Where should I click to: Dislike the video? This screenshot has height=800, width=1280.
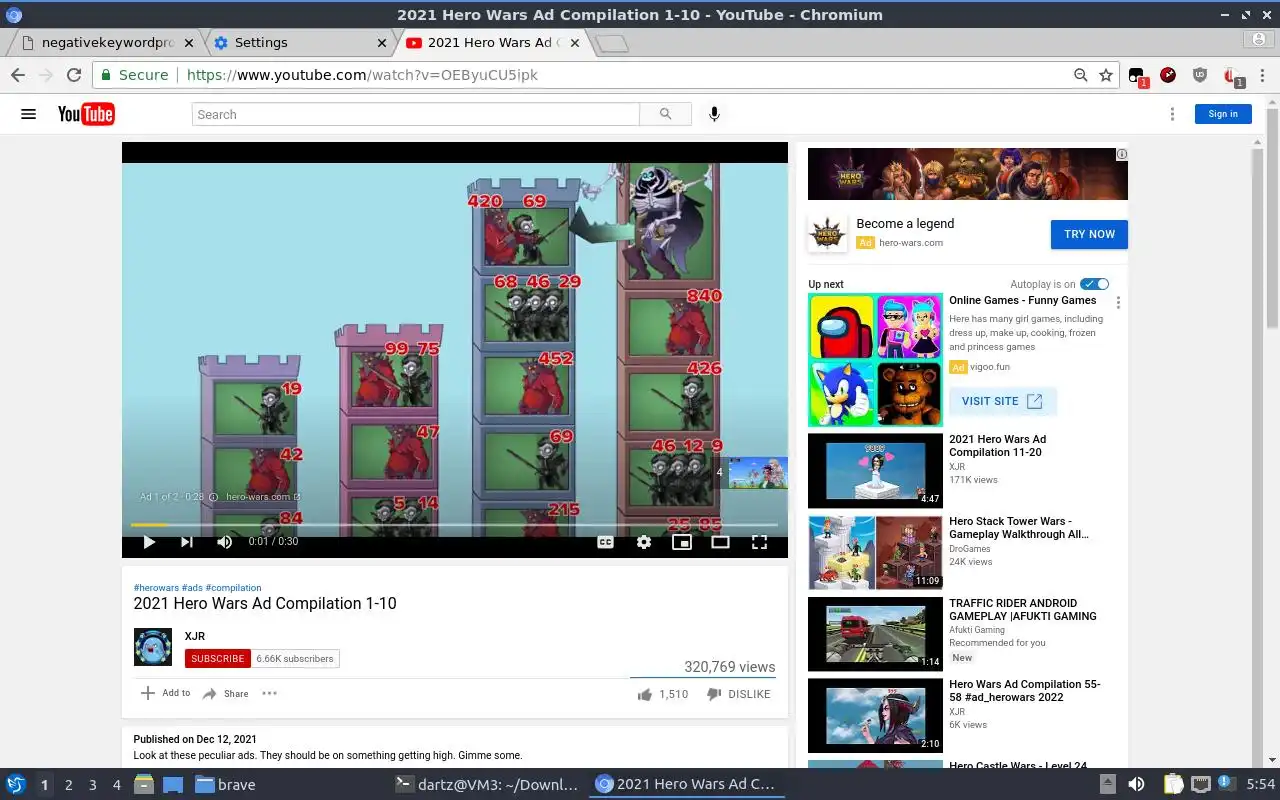(738, 694)
